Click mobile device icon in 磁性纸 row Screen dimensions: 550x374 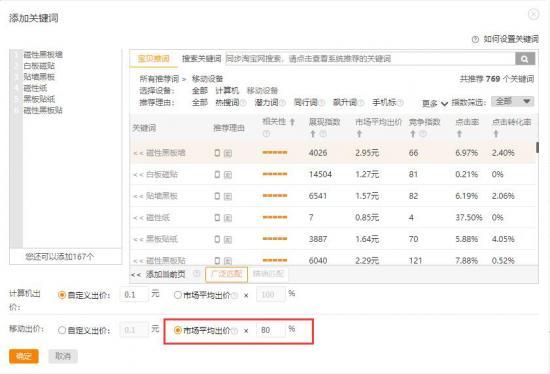217,218
